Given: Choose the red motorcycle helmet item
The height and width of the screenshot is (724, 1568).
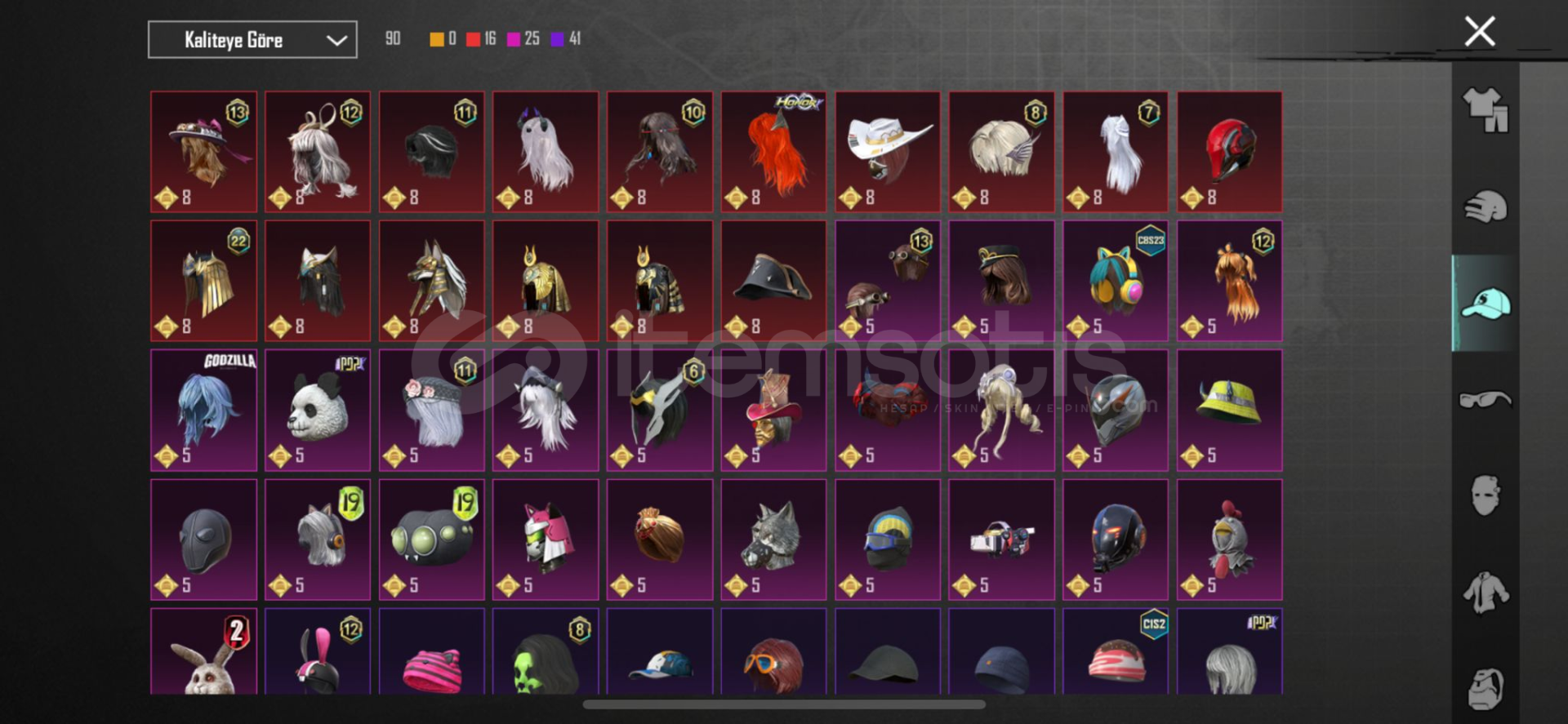Looking at the screenshot, I should (1229, 152).
